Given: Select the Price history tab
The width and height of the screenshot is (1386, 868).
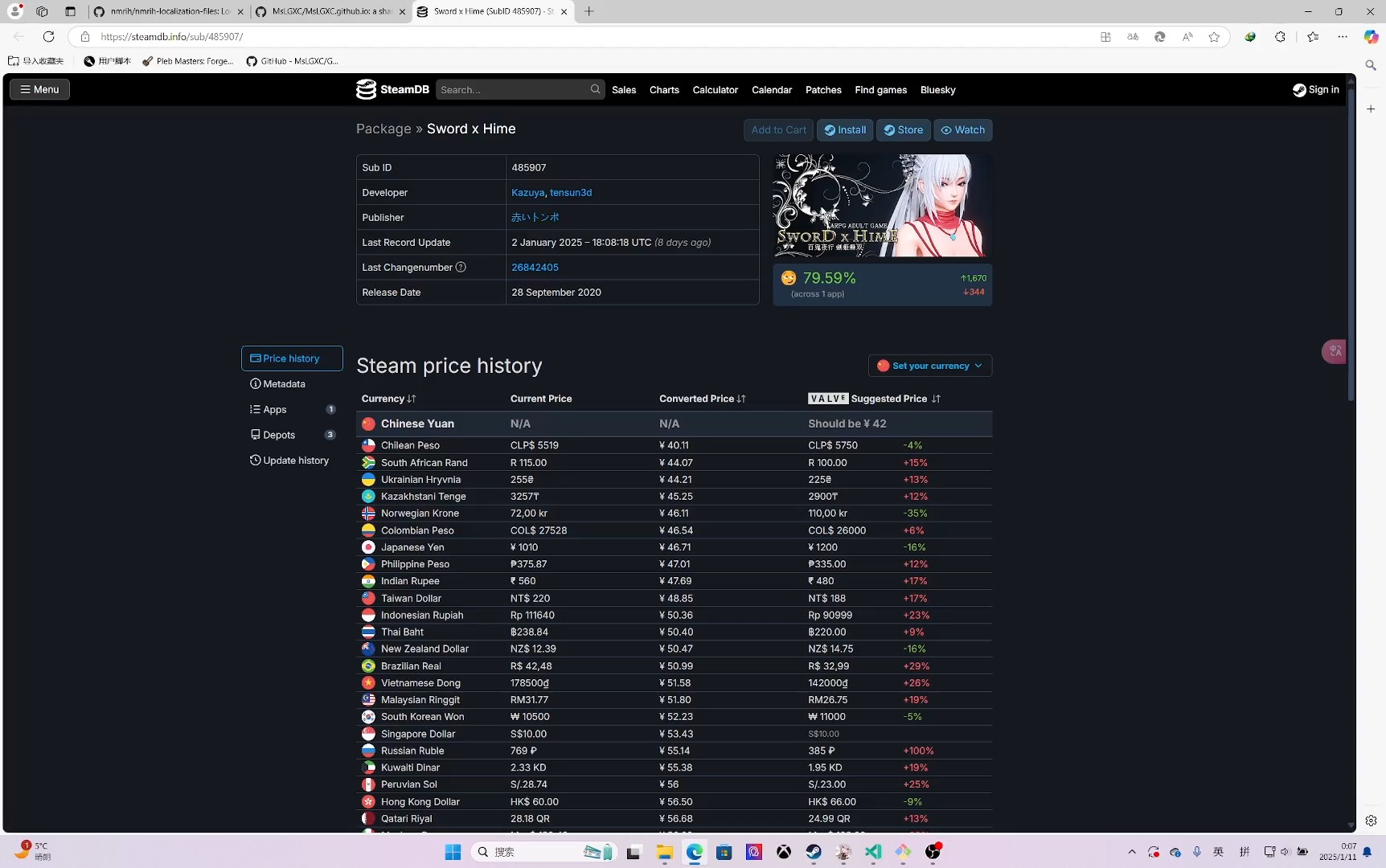Looking at the screenshot, I should pyautogui.click(x=292, y=358).
